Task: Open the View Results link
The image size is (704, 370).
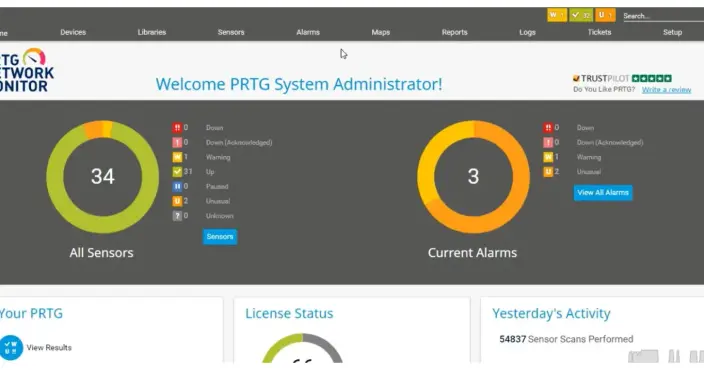Action: coord(49,348)
